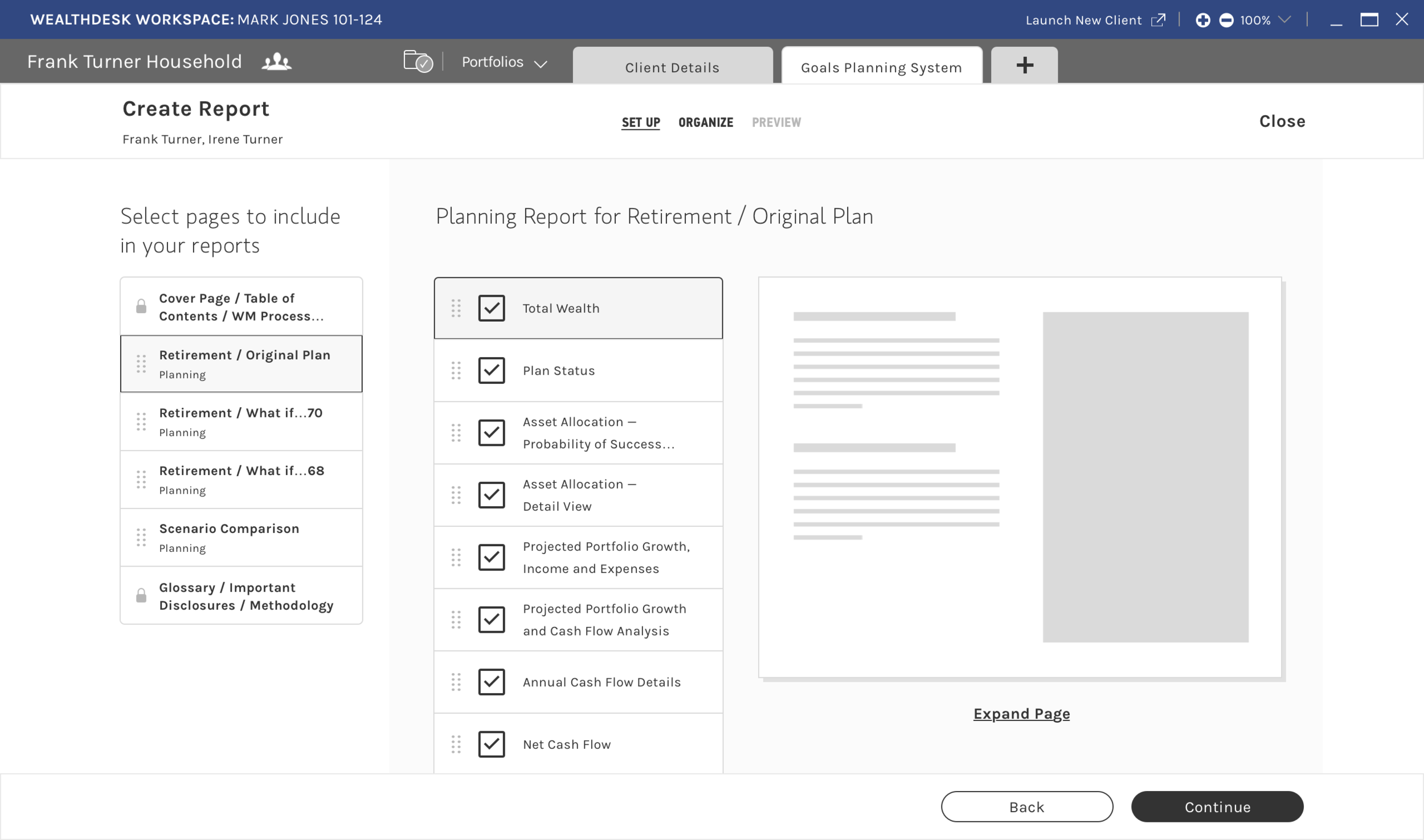Click drag handle next to Scenario Comparison

tap(141, 537)
